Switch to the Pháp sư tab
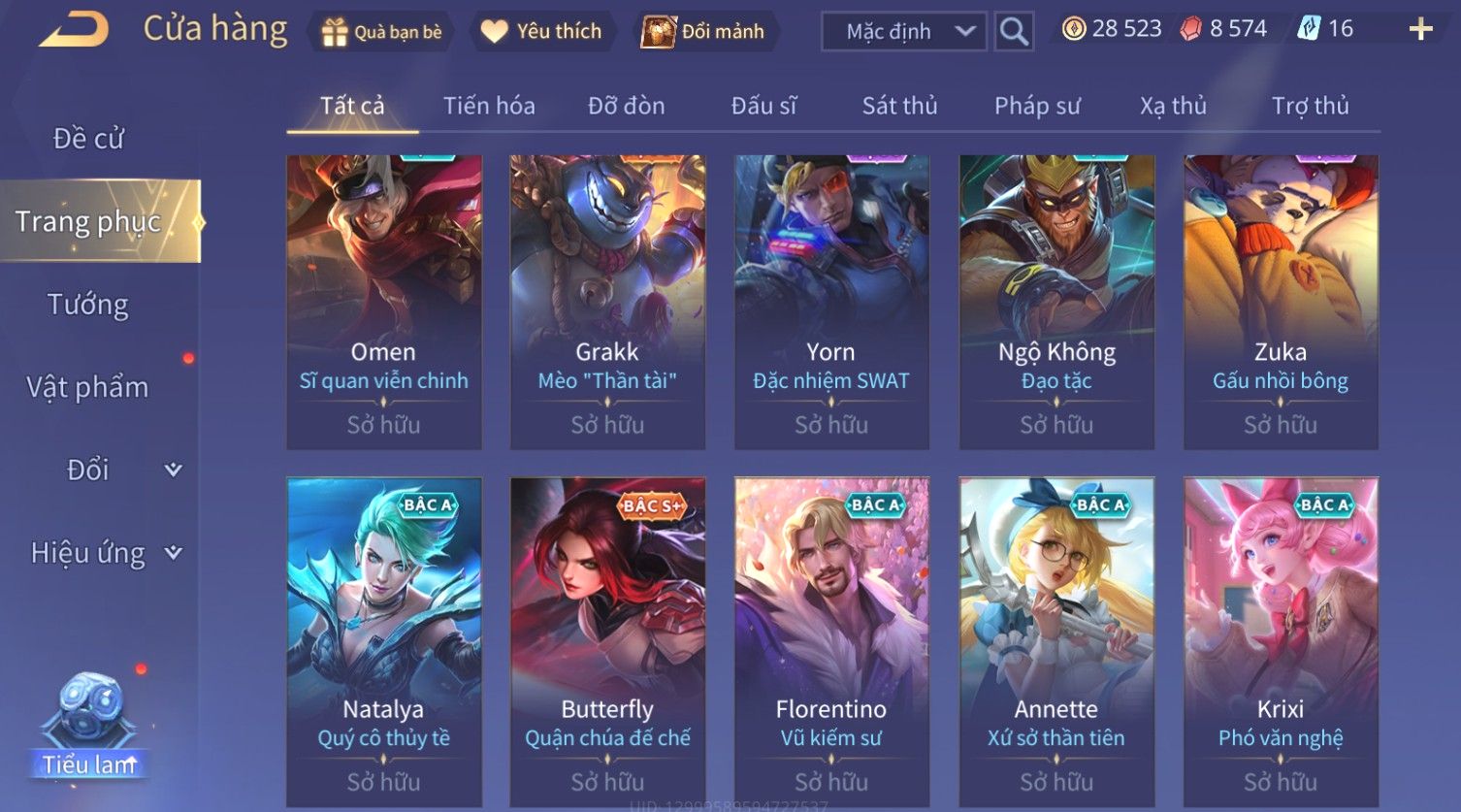Screen dimensions: 1461x812 pos(1037,106)
